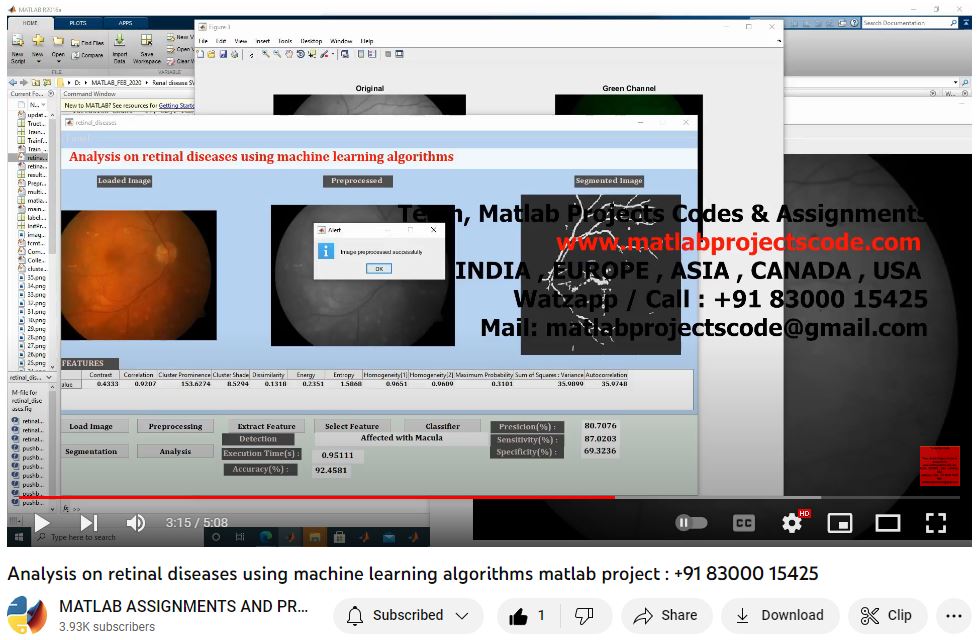Screen dimensions: 979x640
Task: Enable theater mode view
Action: coord(887,523)
